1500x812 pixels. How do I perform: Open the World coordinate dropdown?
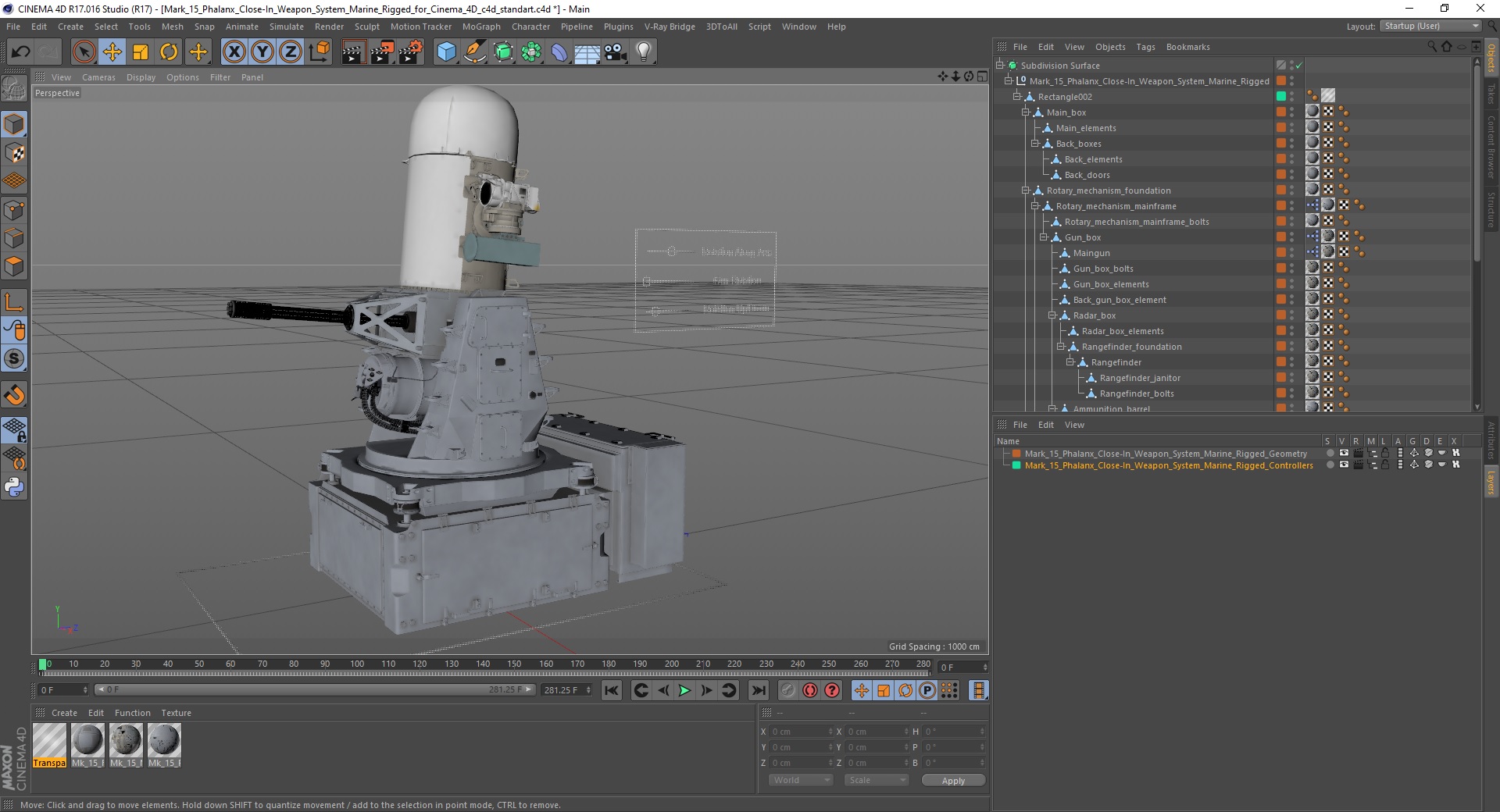pyautogui.click(x=801, y=780)
